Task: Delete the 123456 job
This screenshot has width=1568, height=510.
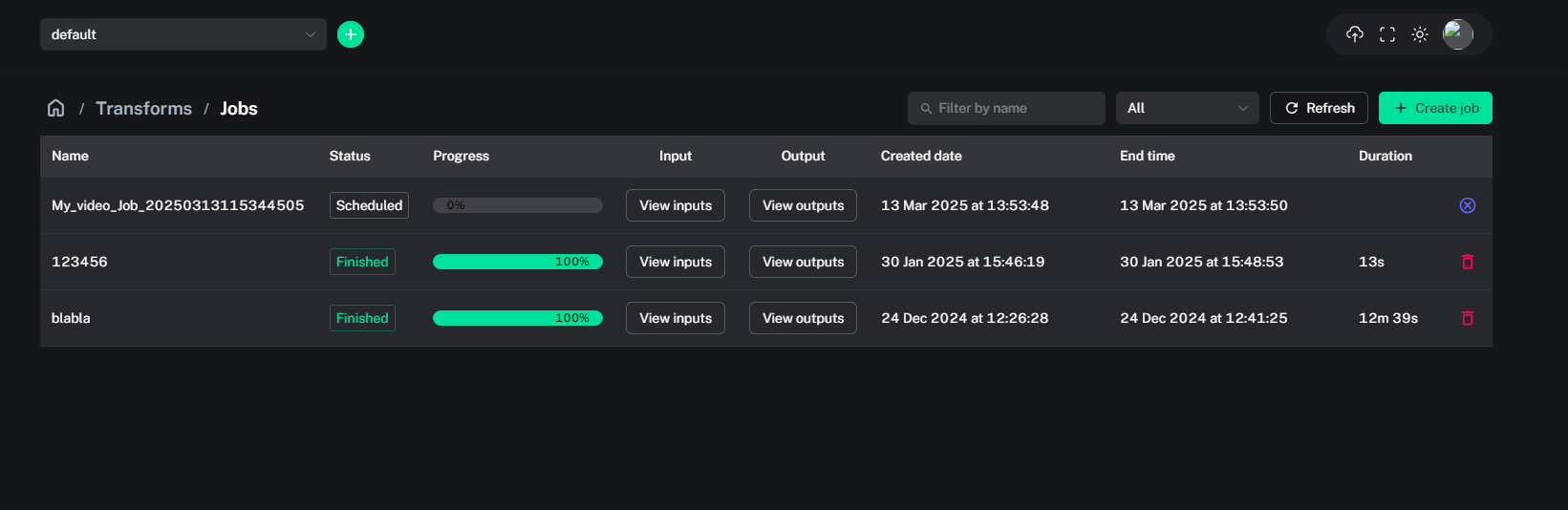Action: tap(1468, 262)
